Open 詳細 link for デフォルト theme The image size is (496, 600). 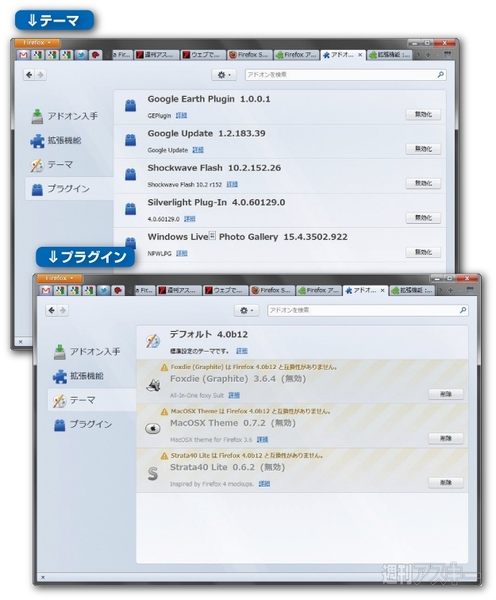pyautogui.click(x=241, y=351)
